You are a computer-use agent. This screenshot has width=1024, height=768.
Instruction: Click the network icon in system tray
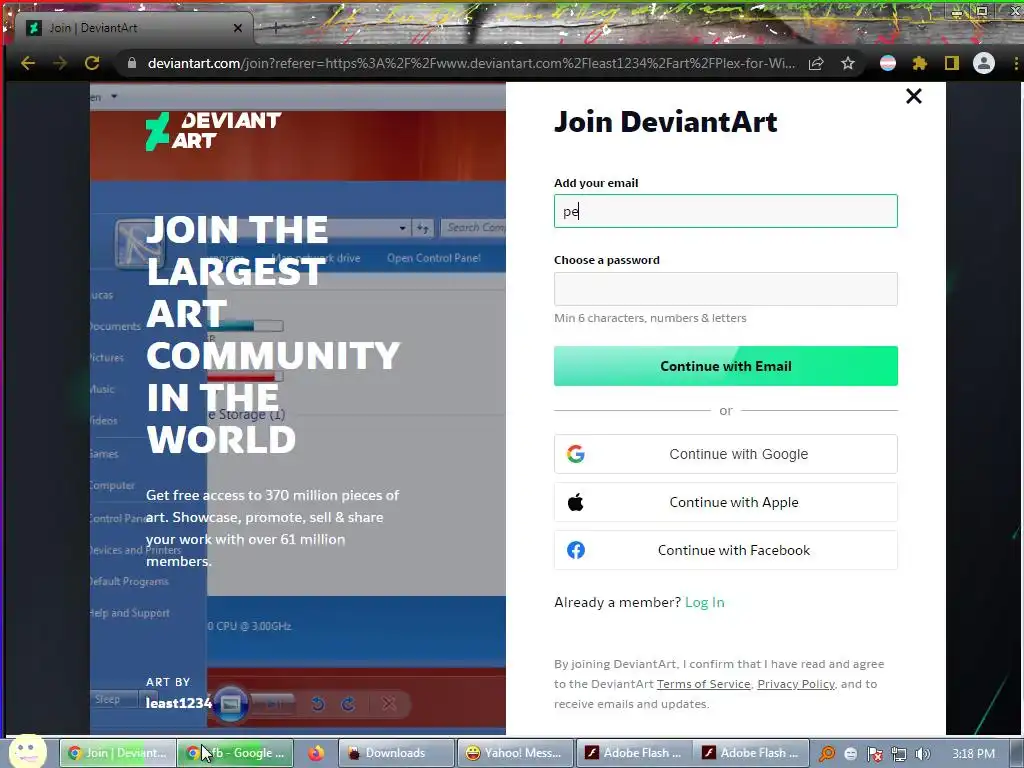[x=899, y=754]
